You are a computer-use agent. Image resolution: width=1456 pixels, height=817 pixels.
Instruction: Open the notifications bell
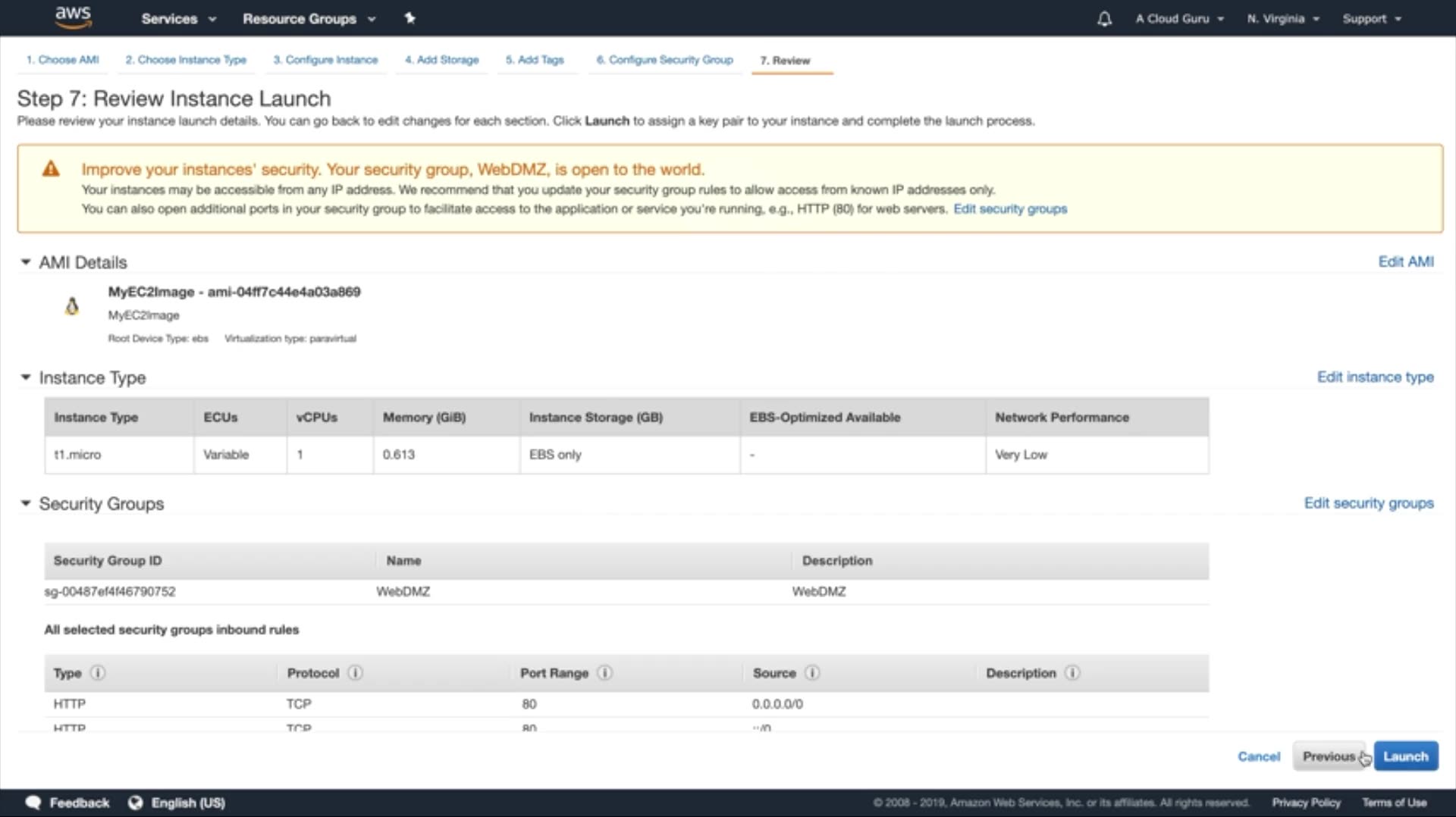click(1104, 19)
